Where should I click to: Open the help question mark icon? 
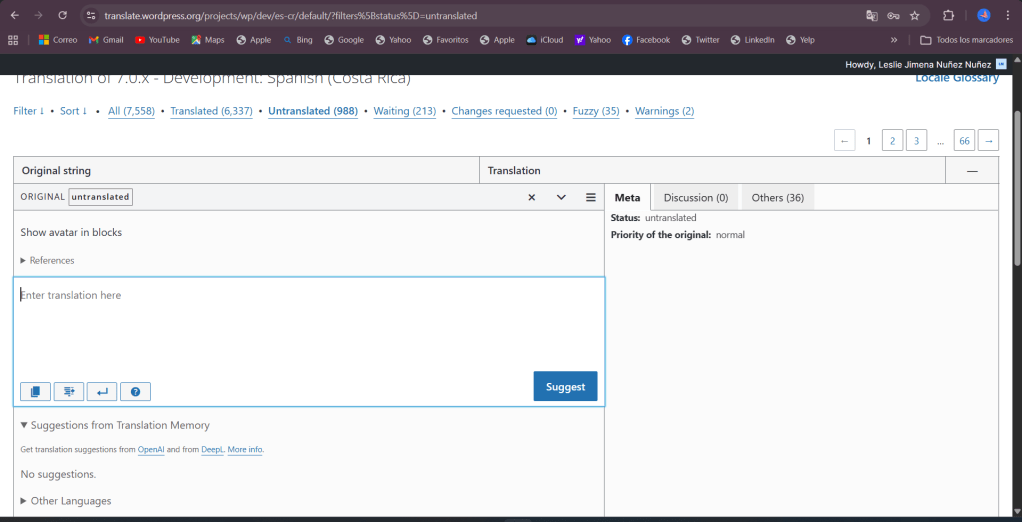point(135,391)
